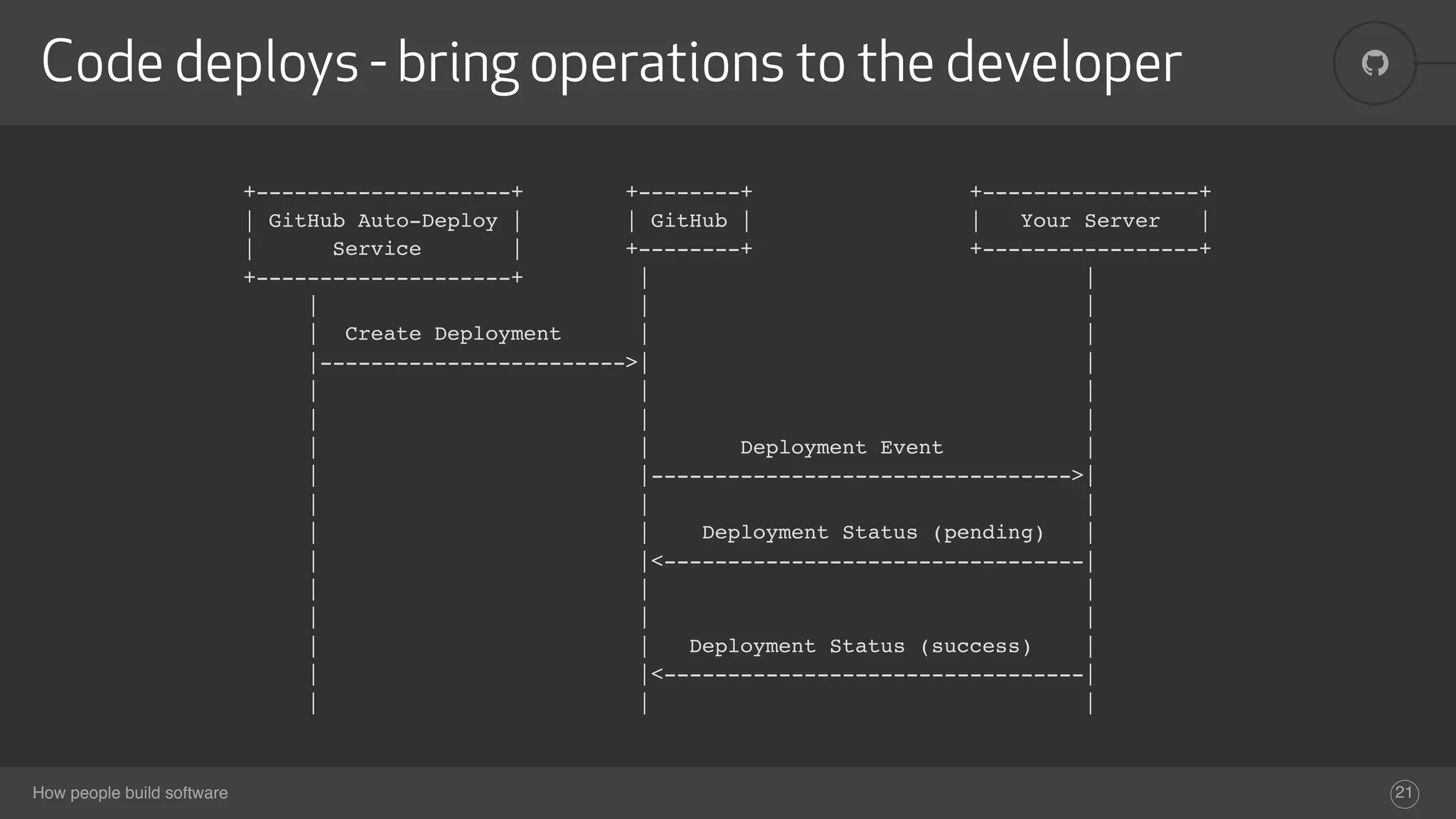1456x819 pixels.
Task: Click the slide title 'Code deploys' heading
Action: click(200, 63)
